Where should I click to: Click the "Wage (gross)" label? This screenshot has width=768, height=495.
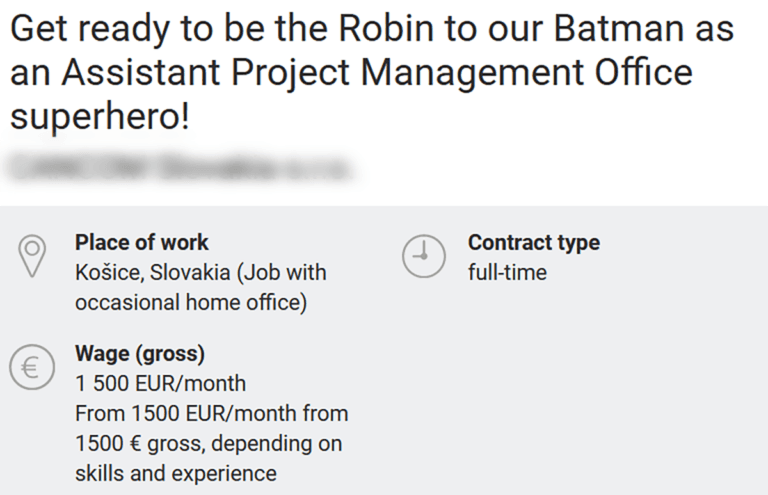pos(139,353)
